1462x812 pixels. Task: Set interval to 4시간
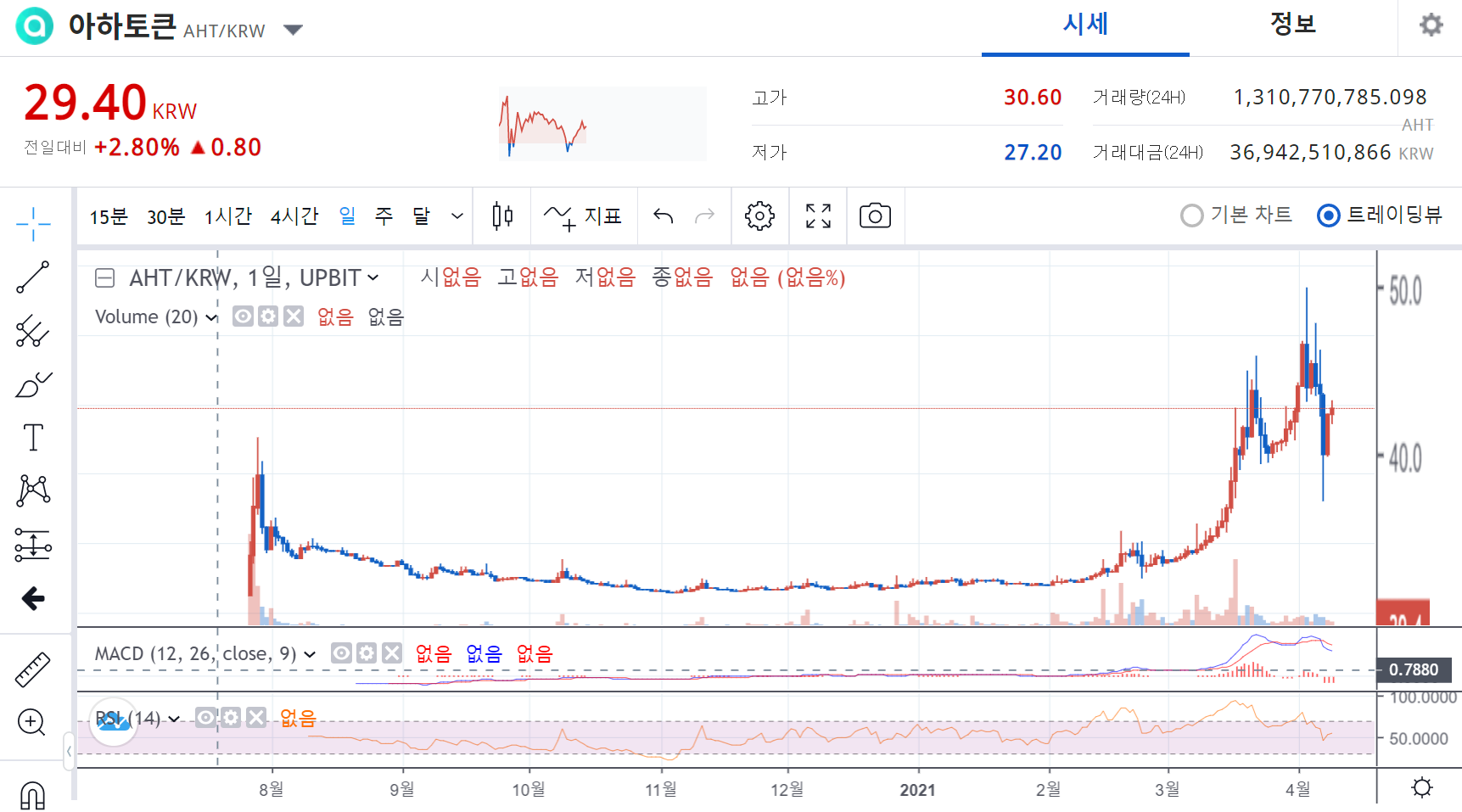coord(294,216)
